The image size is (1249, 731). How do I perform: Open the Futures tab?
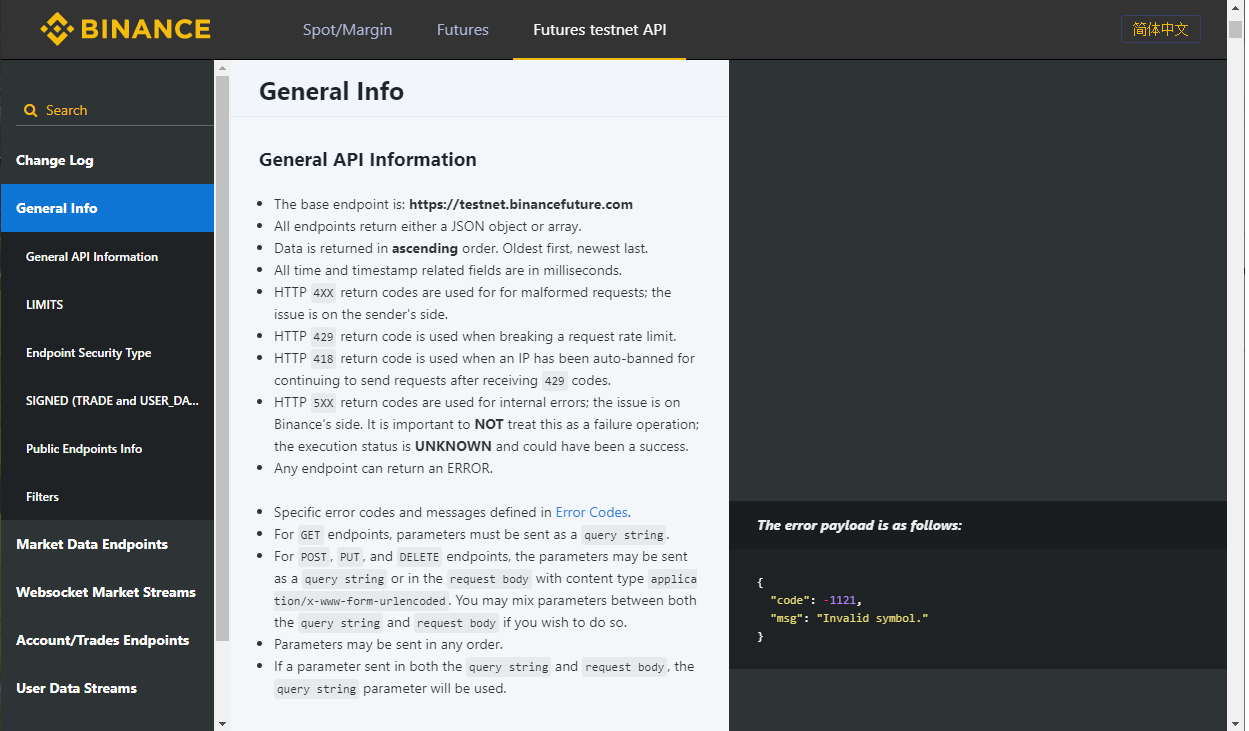tap(462, 30)
